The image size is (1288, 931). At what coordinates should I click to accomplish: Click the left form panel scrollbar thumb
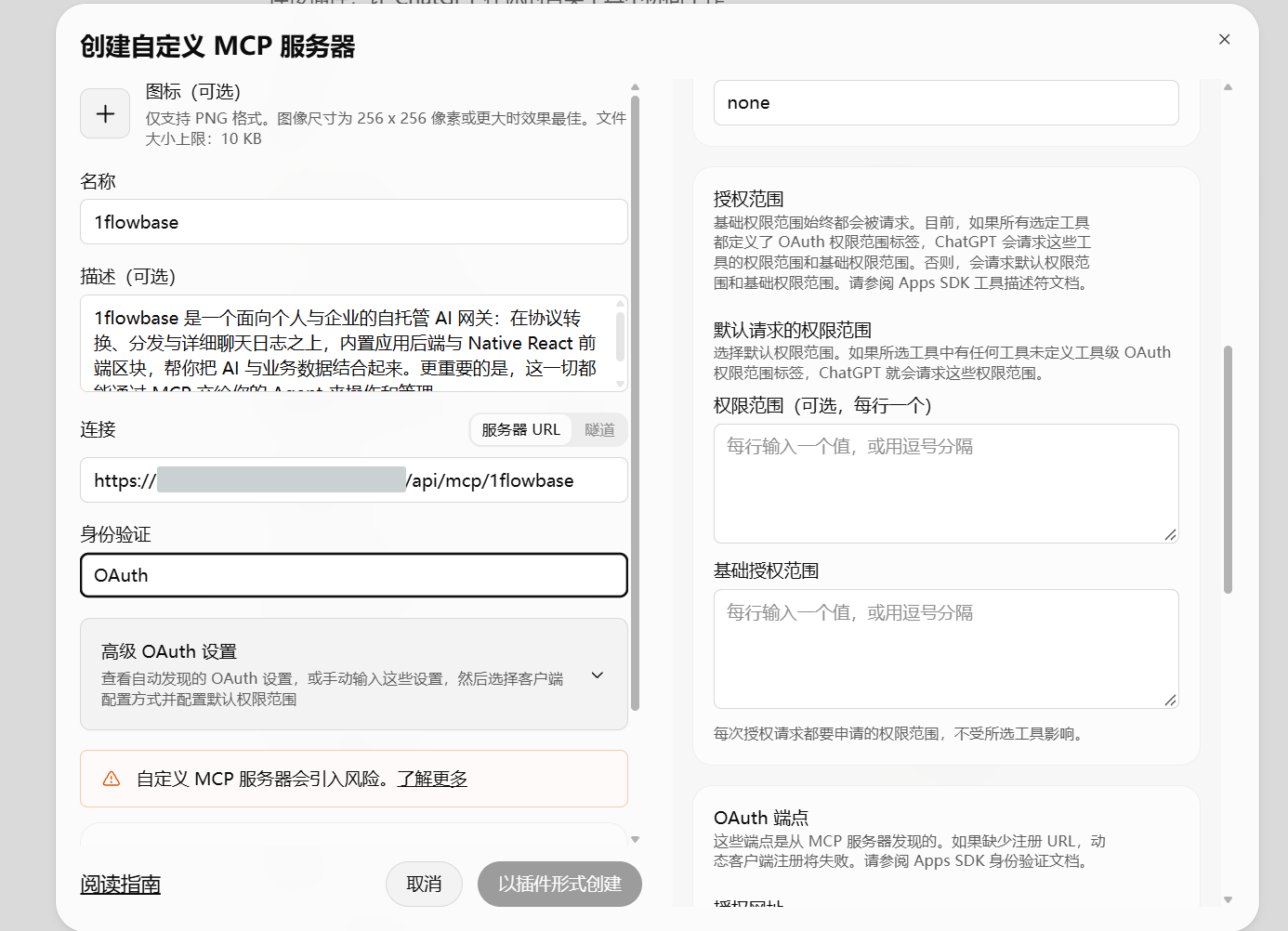click(635, 402)
